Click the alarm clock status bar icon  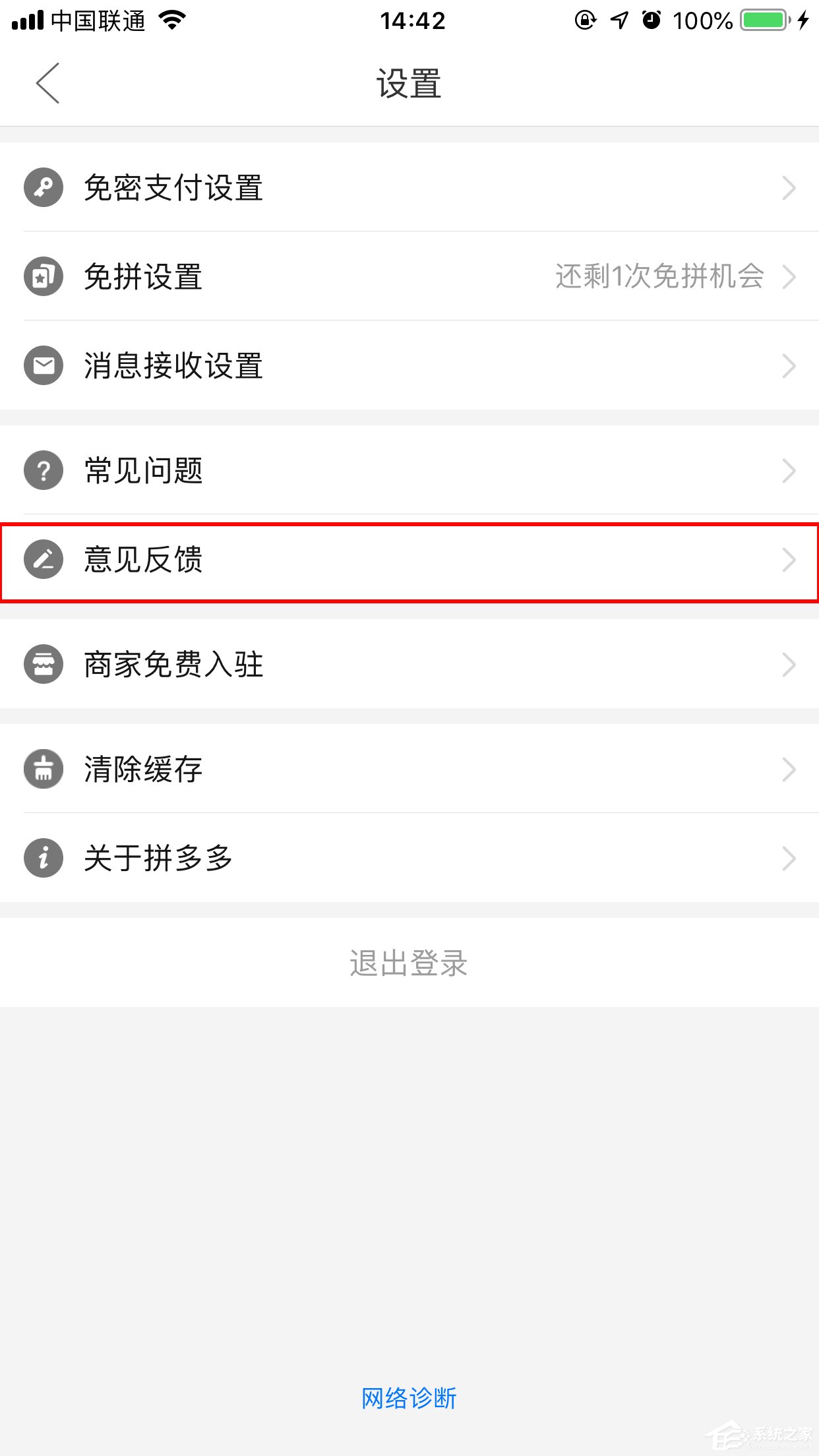pos(650,21)
